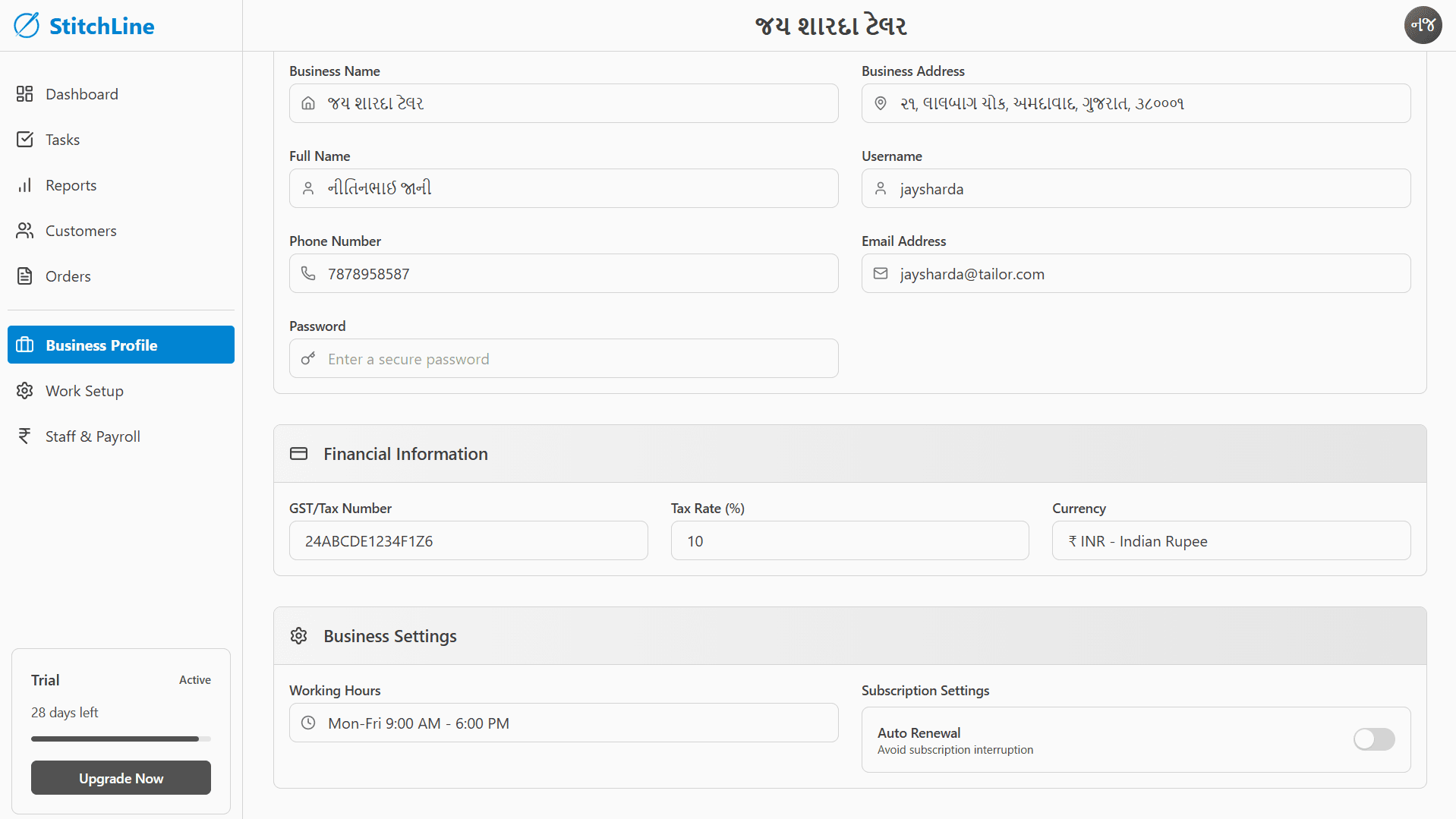Click the Customers people icon
The width and height of the screenshot is (1456, 819).
pos(25,230)
